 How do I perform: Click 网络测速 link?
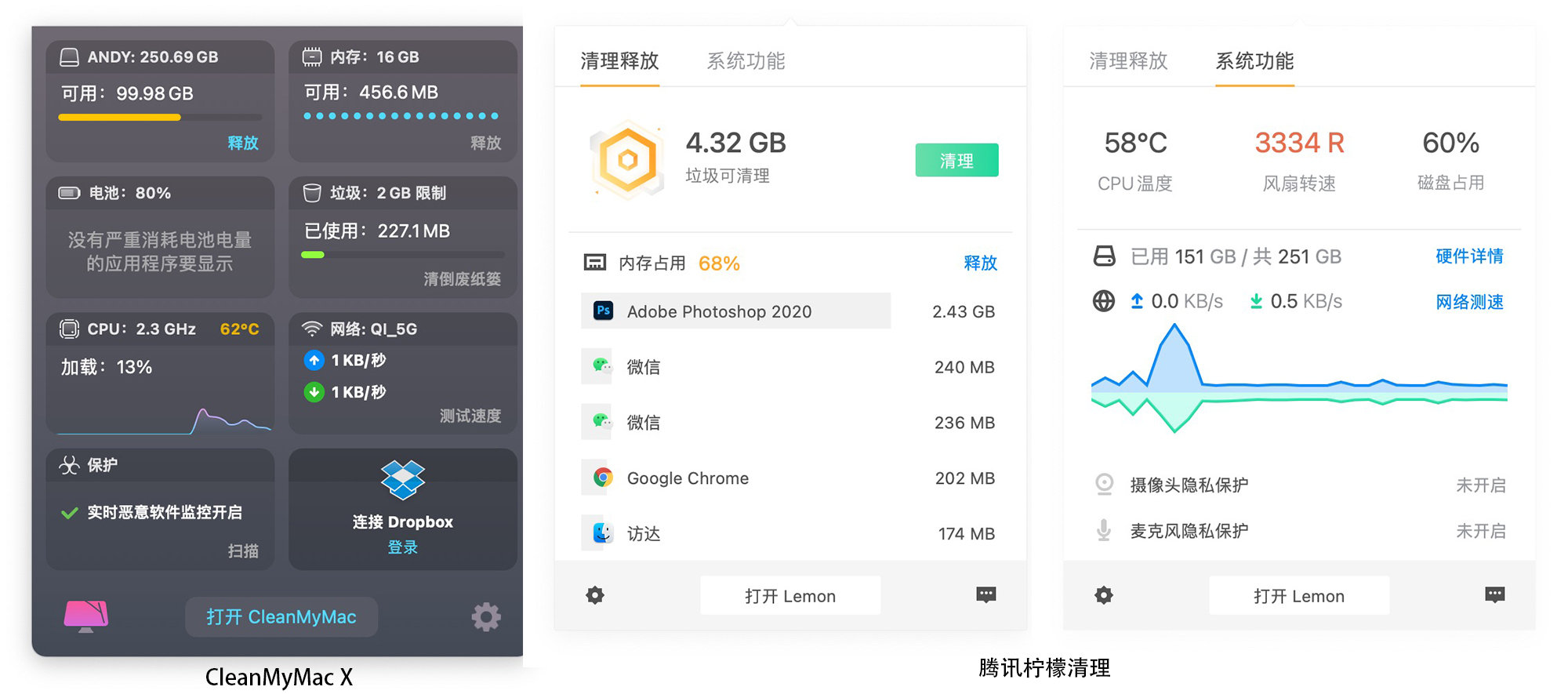1469,302
